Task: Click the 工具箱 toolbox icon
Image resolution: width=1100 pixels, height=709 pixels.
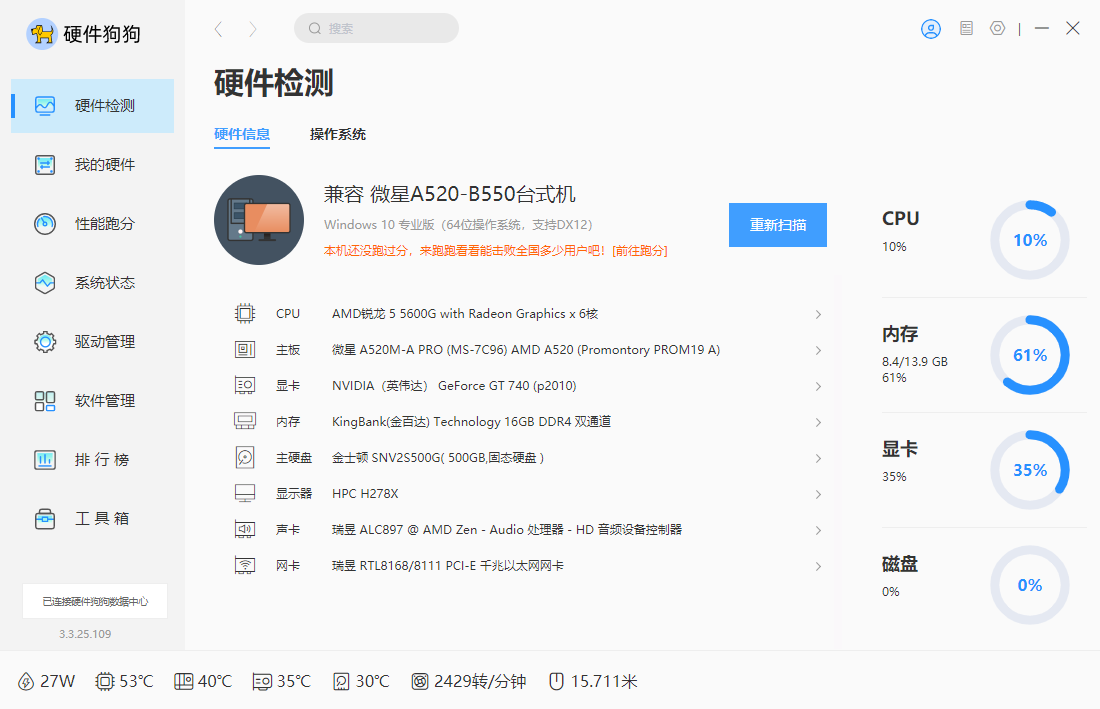Action: click(x=45, y=518)
